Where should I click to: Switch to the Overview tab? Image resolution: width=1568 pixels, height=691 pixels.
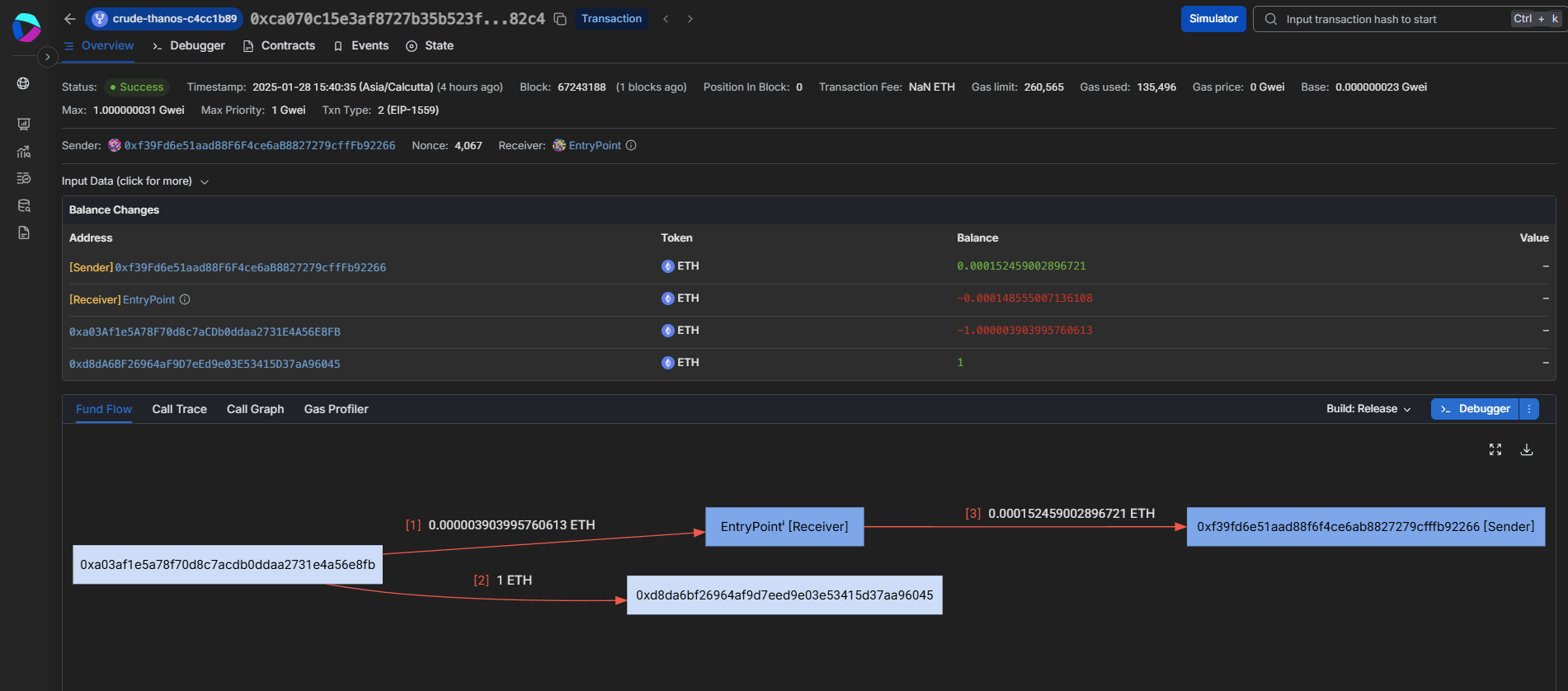click(99, 46)
